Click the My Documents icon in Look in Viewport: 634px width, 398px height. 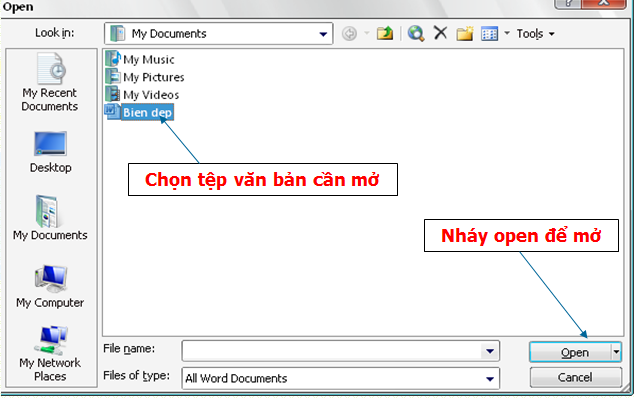click(118, 34)
